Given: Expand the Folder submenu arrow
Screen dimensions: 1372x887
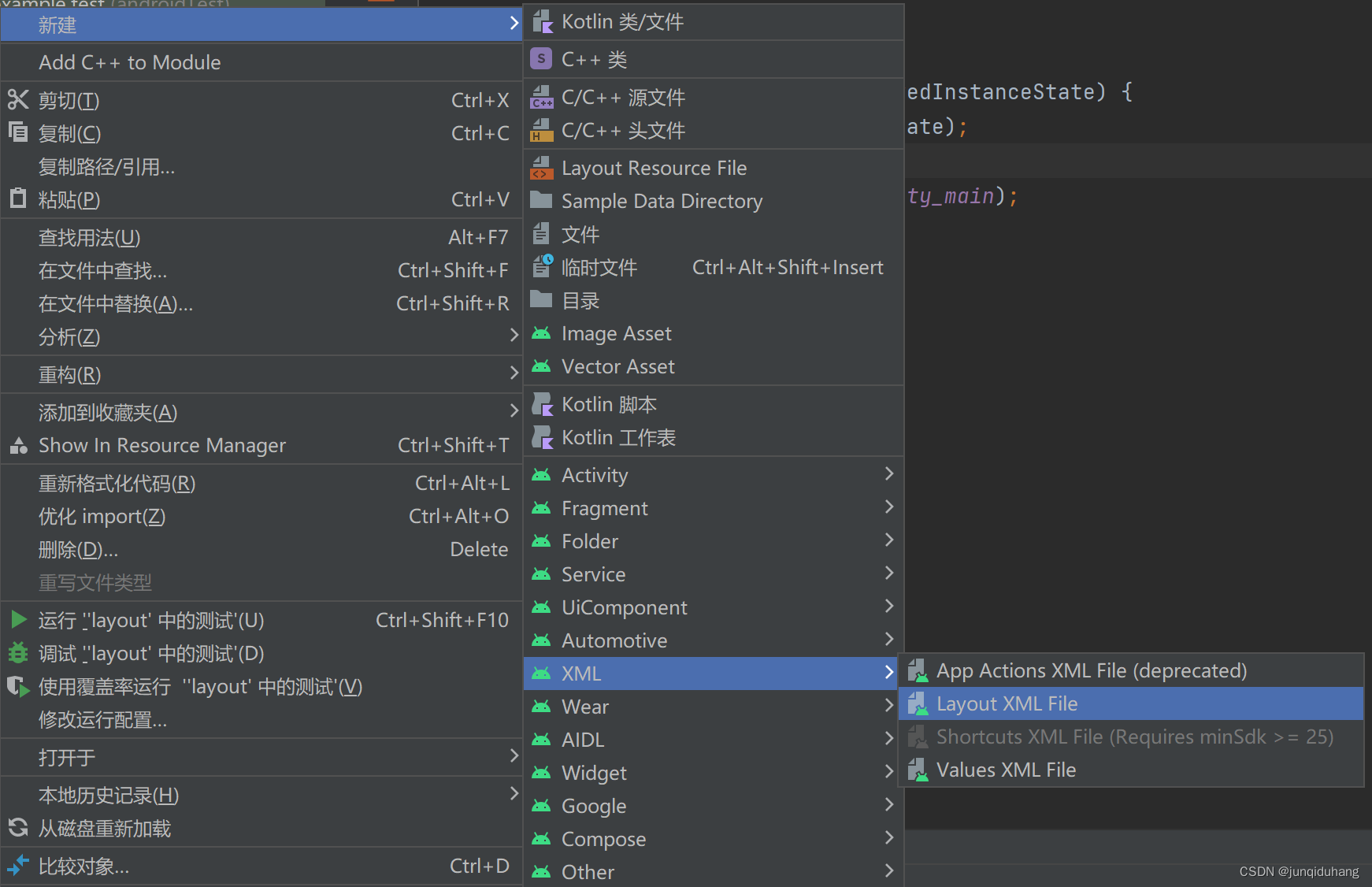Looking at the screenshot, I should 889,540.
